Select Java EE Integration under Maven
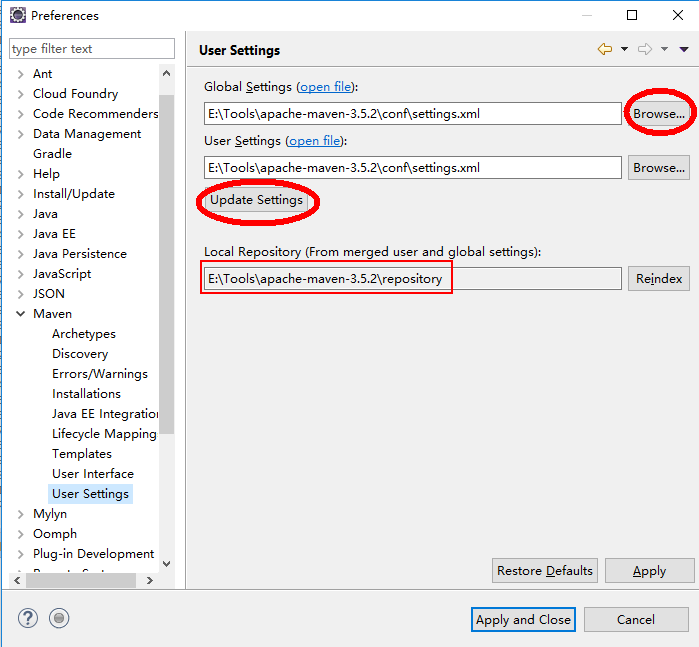Image resolution: width=699 pixels, height=647 pixels. coord(105,414)
